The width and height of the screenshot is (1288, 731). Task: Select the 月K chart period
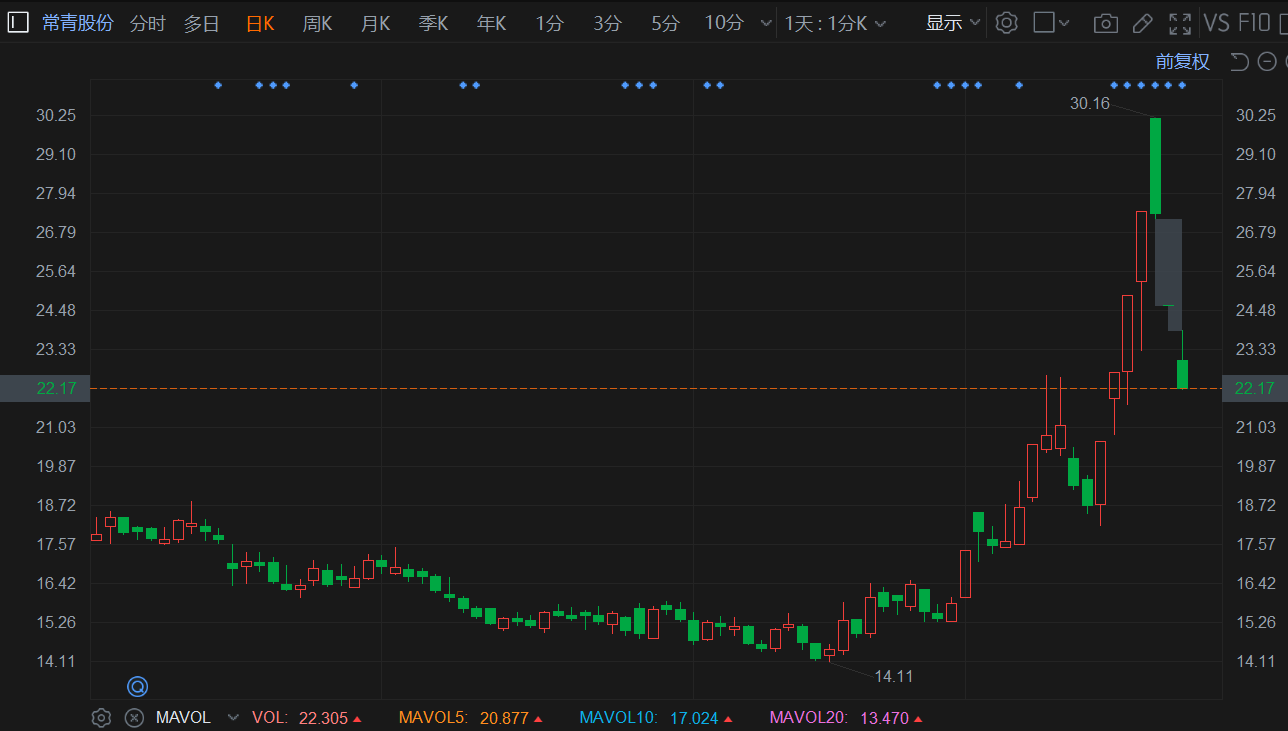375,23
